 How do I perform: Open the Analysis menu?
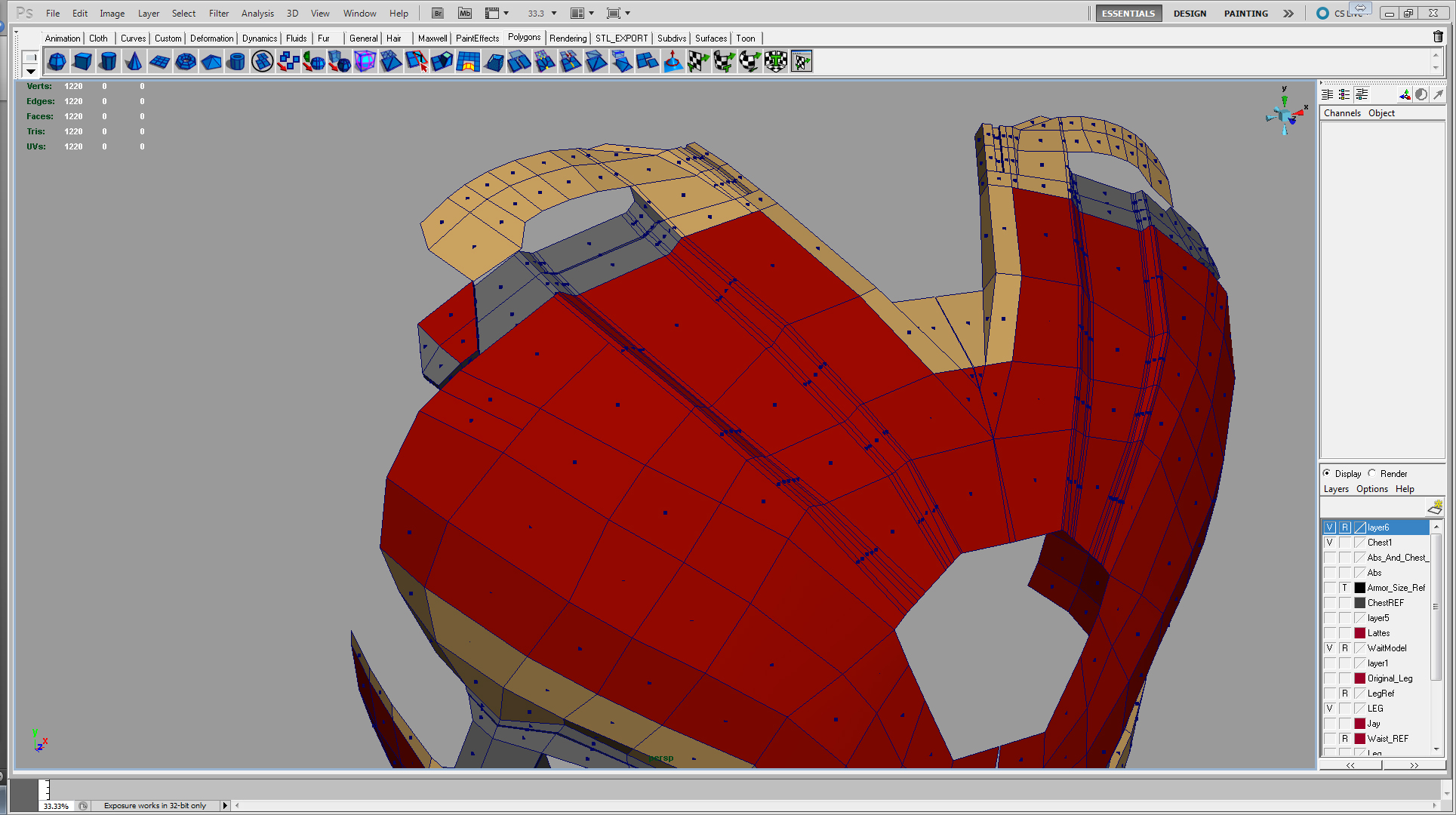pyautogui.click(x=257, y=13)
